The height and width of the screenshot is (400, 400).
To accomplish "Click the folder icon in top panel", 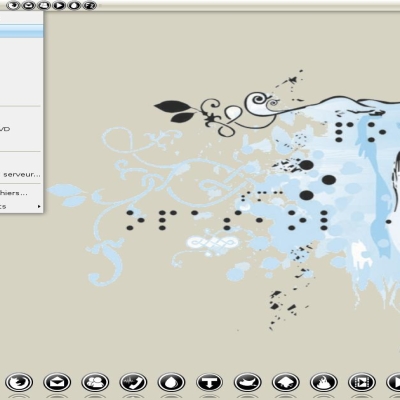I will coord(44,5).
